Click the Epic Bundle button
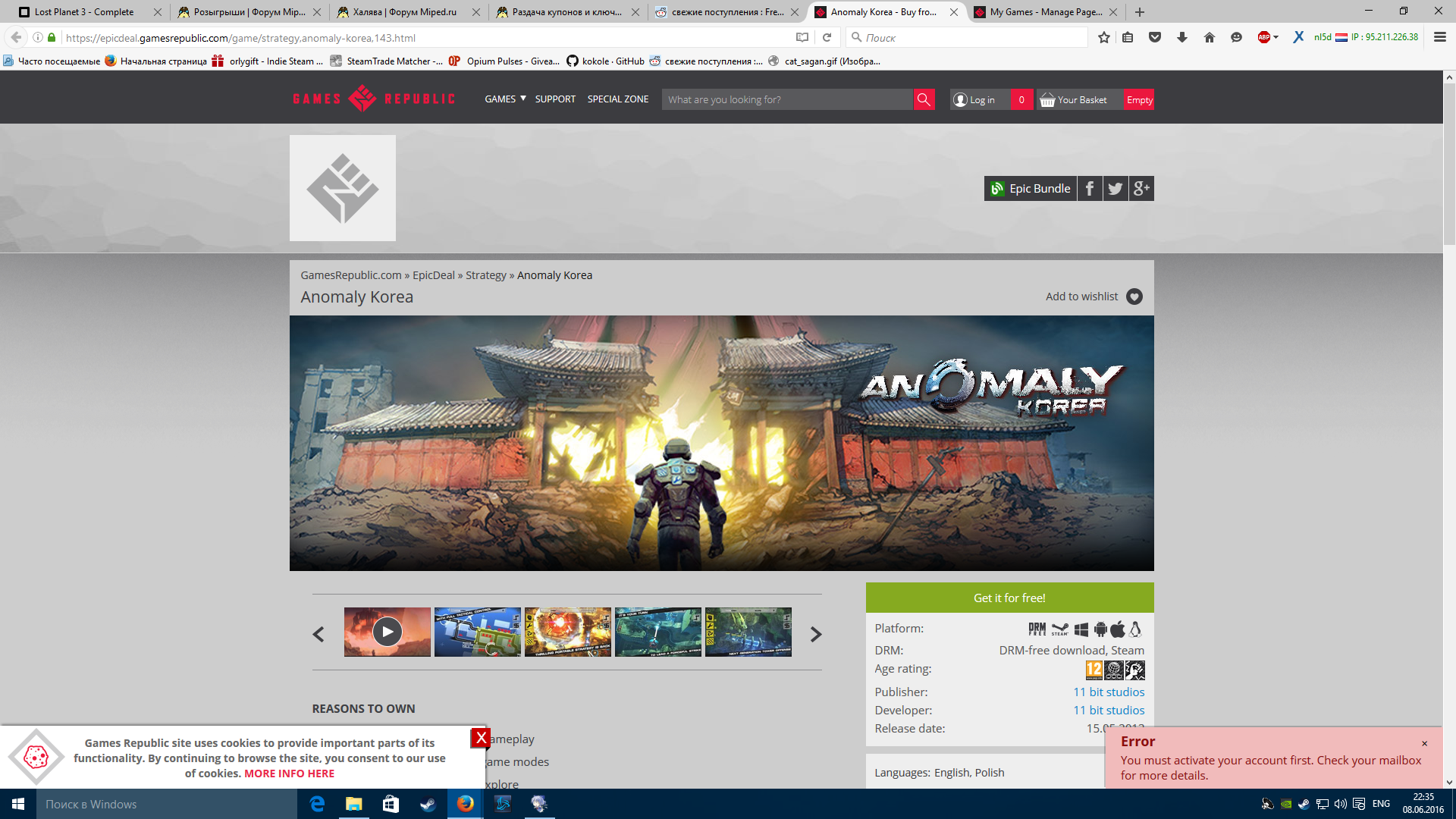This screenshot has height=819, width=1456. [x=1031, y=189]
